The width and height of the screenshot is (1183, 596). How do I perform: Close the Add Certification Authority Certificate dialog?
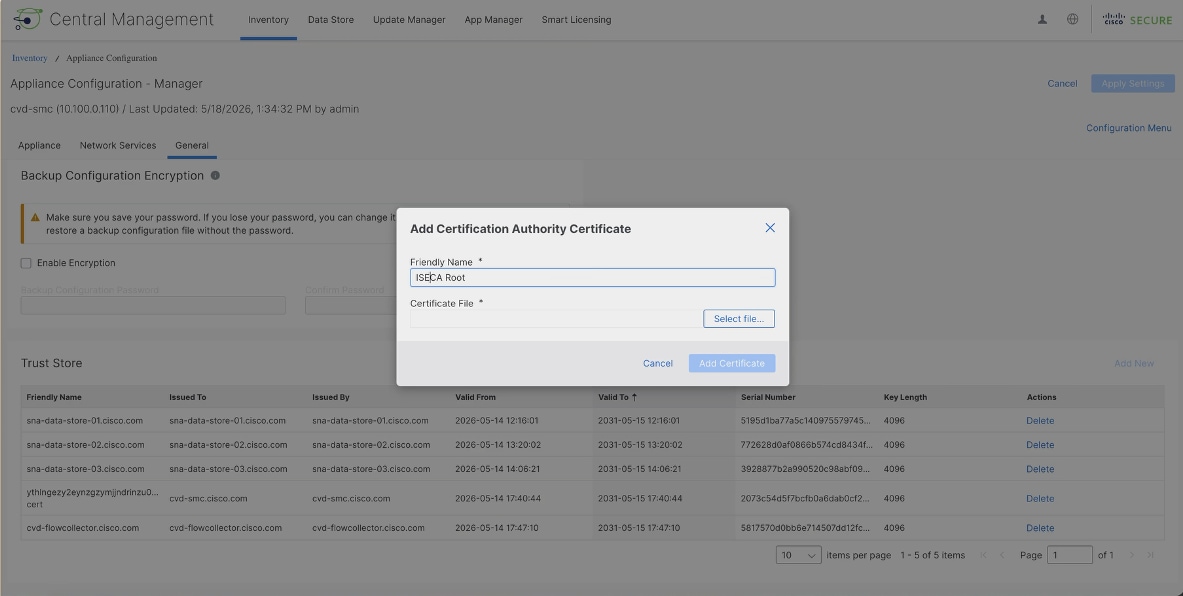coord(770,228)
